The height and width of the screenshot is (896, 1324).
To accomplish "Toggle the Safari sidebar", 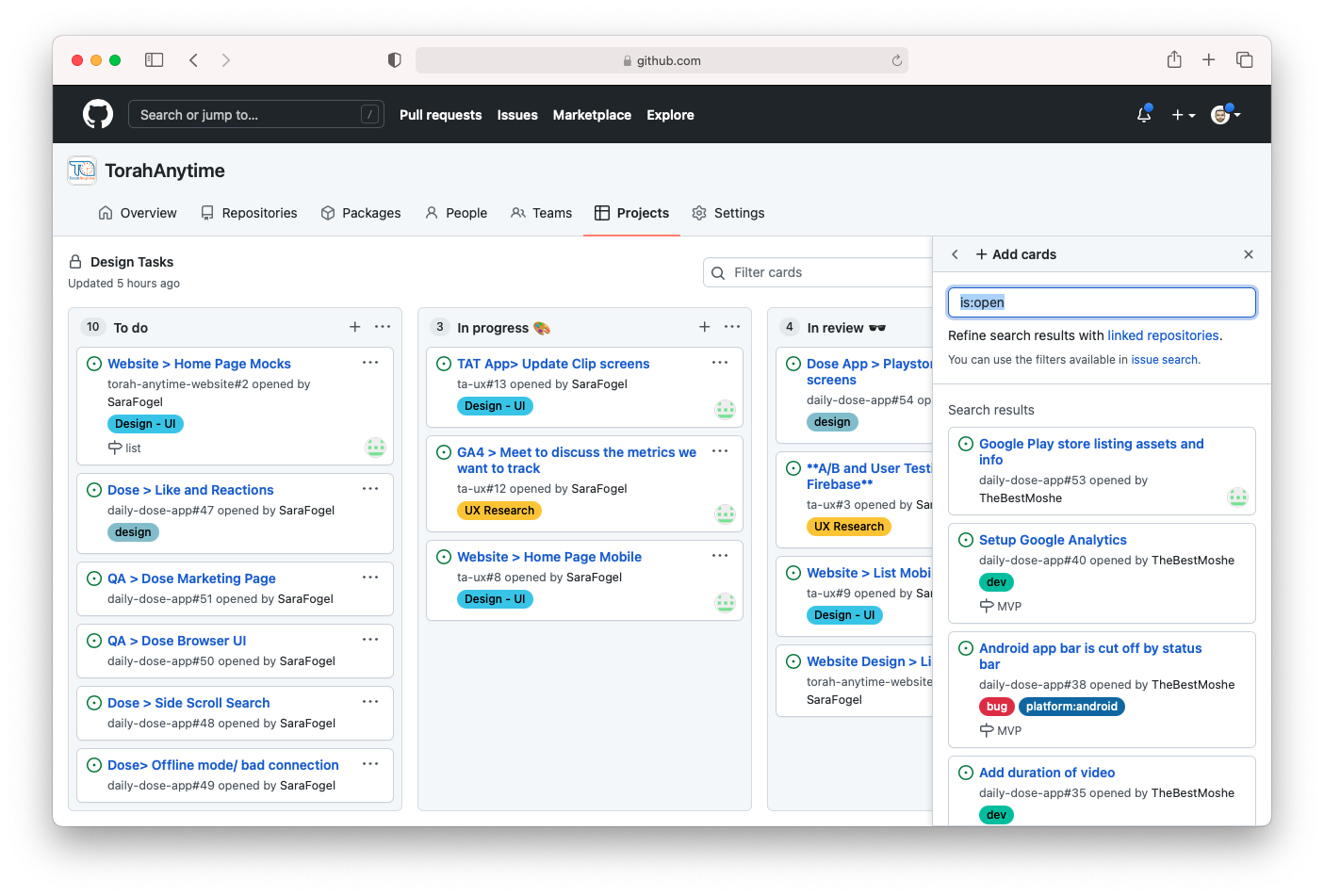I will [x=155, y=60].
